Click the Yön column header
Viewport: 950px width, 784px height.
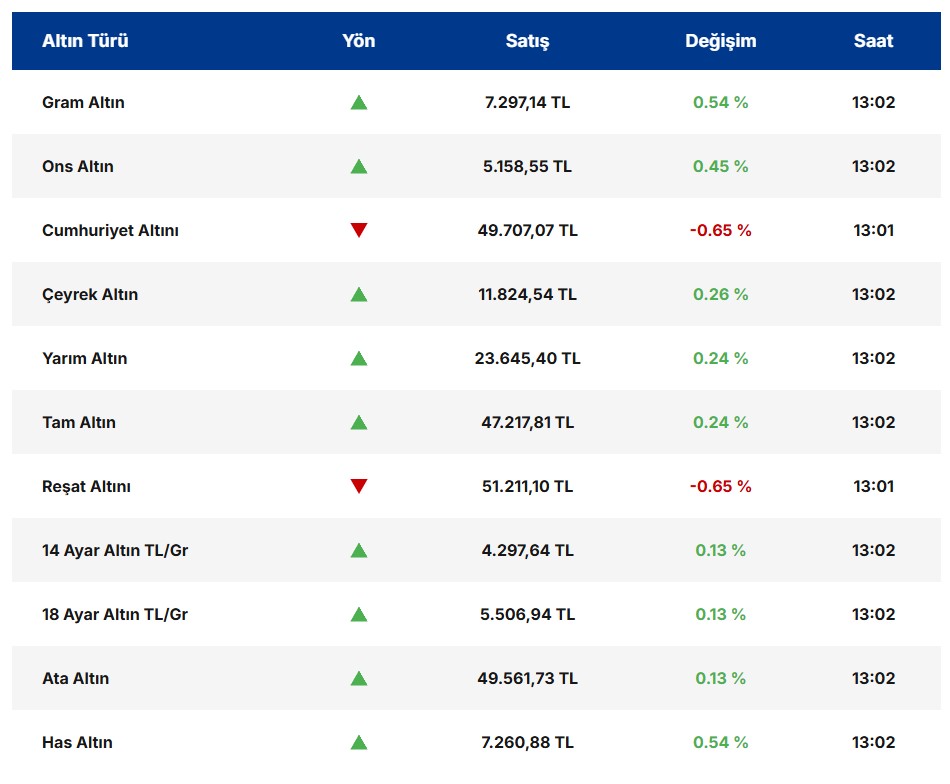(359, 41)
